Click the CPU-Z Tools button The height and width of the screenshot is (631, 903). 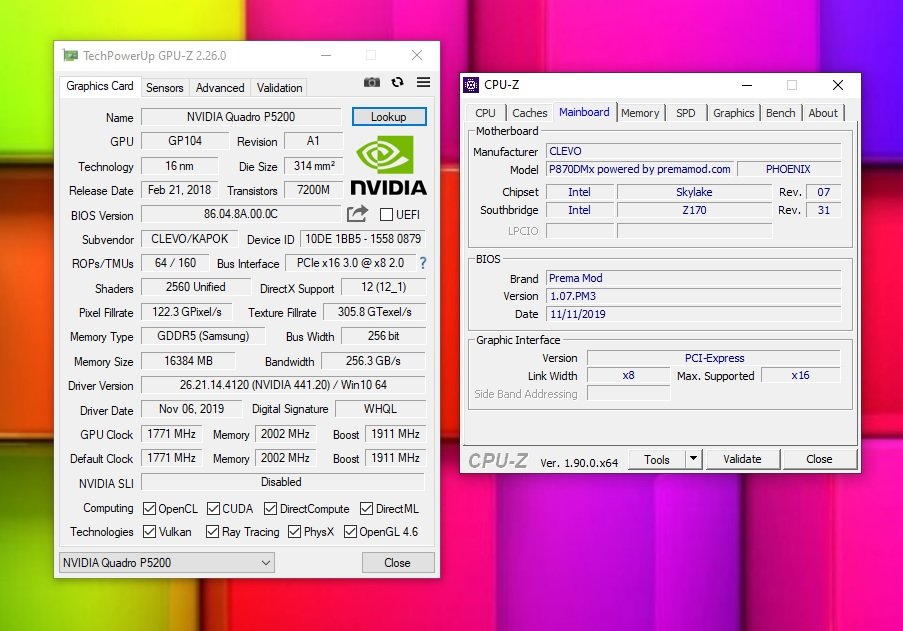[657, 459]
